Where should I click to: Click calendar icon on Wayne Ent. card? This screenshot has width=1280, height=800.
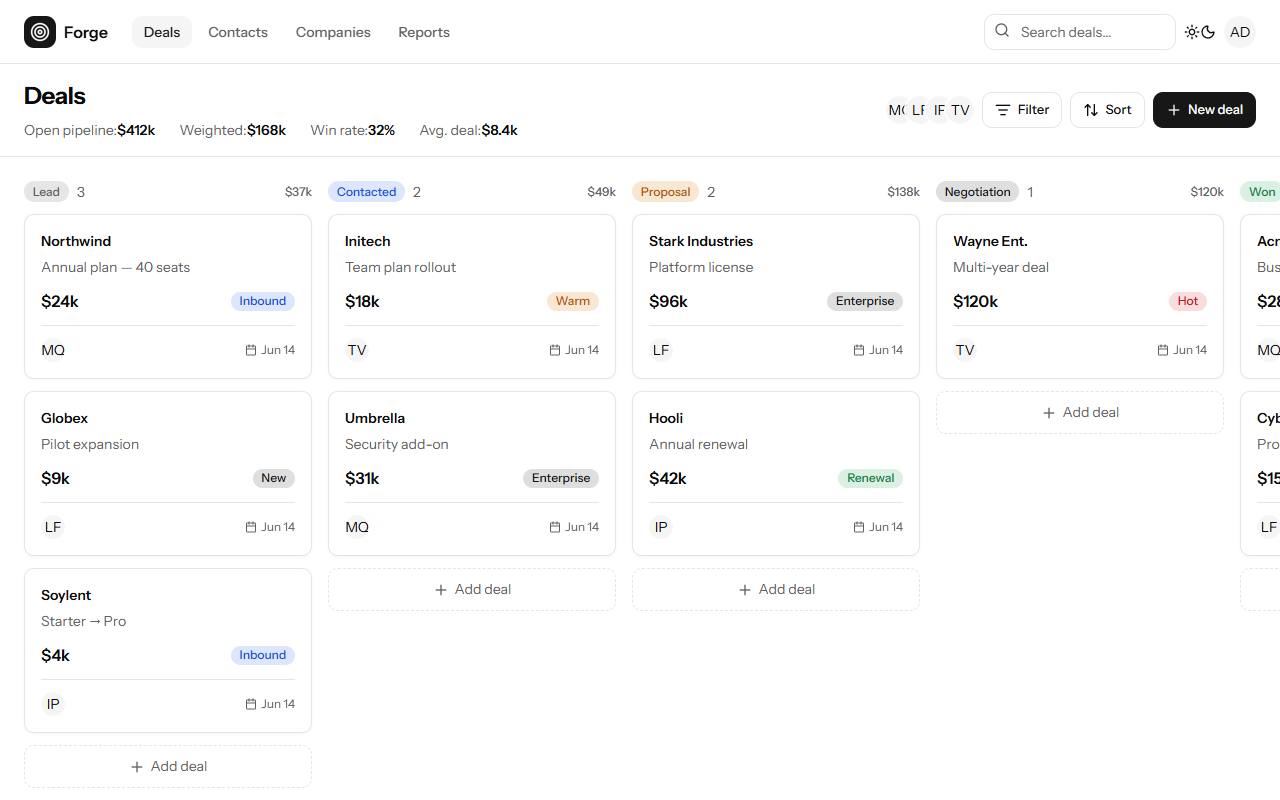1163,350
